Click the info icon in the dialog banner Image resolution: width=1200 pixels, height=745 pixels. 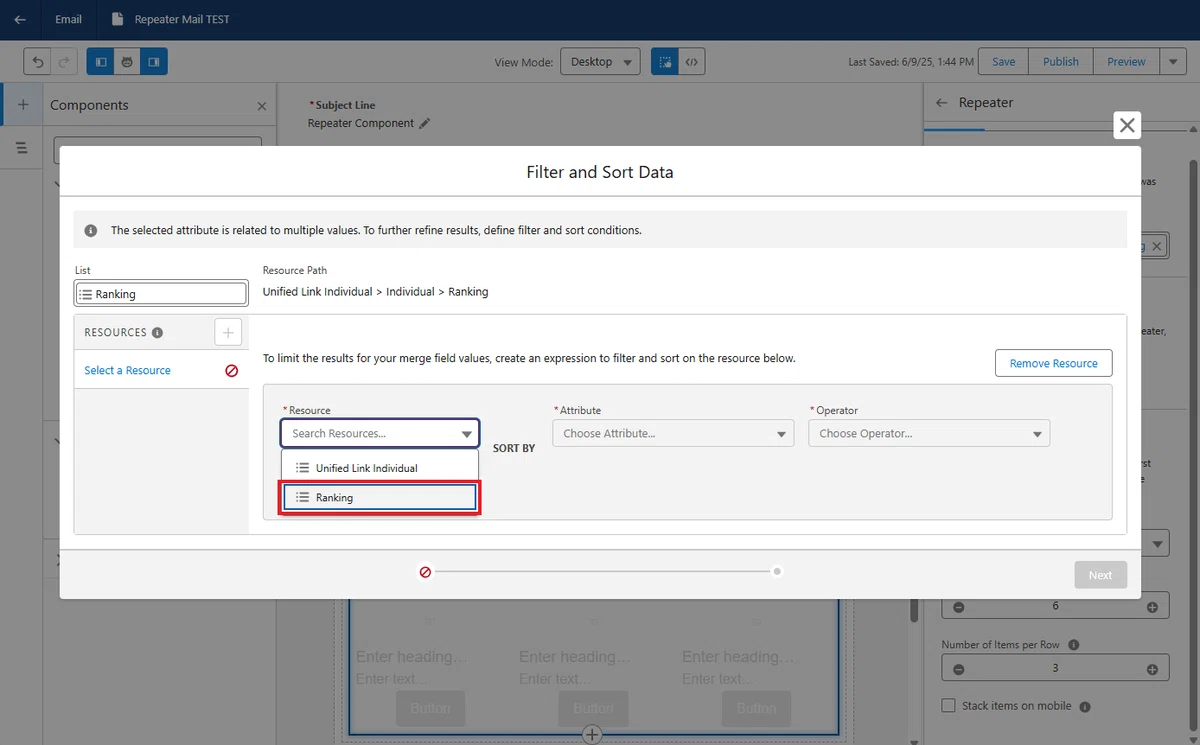pos(91,230)
